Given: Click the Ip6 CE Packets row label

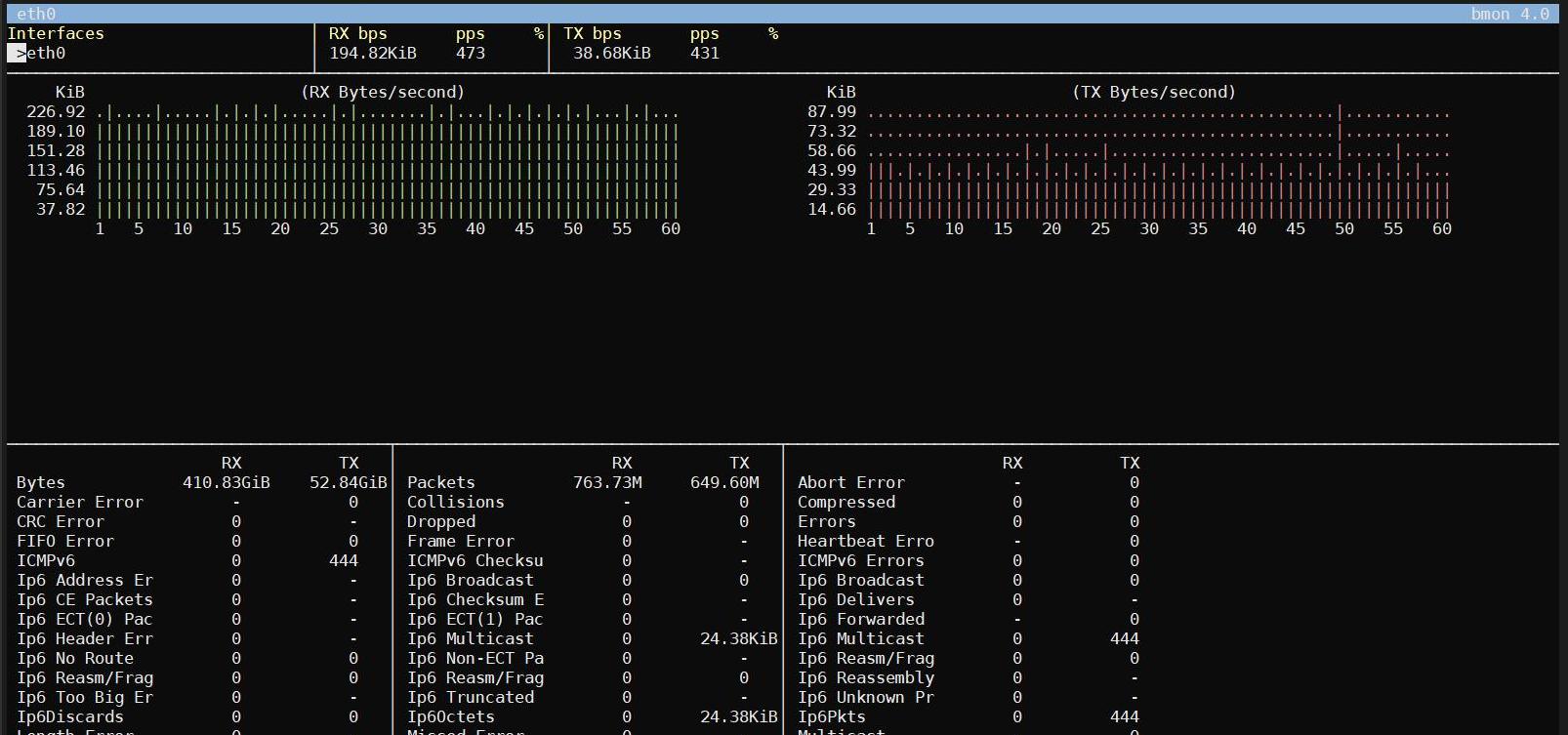Looking at the screenshot, I should 85,599.
